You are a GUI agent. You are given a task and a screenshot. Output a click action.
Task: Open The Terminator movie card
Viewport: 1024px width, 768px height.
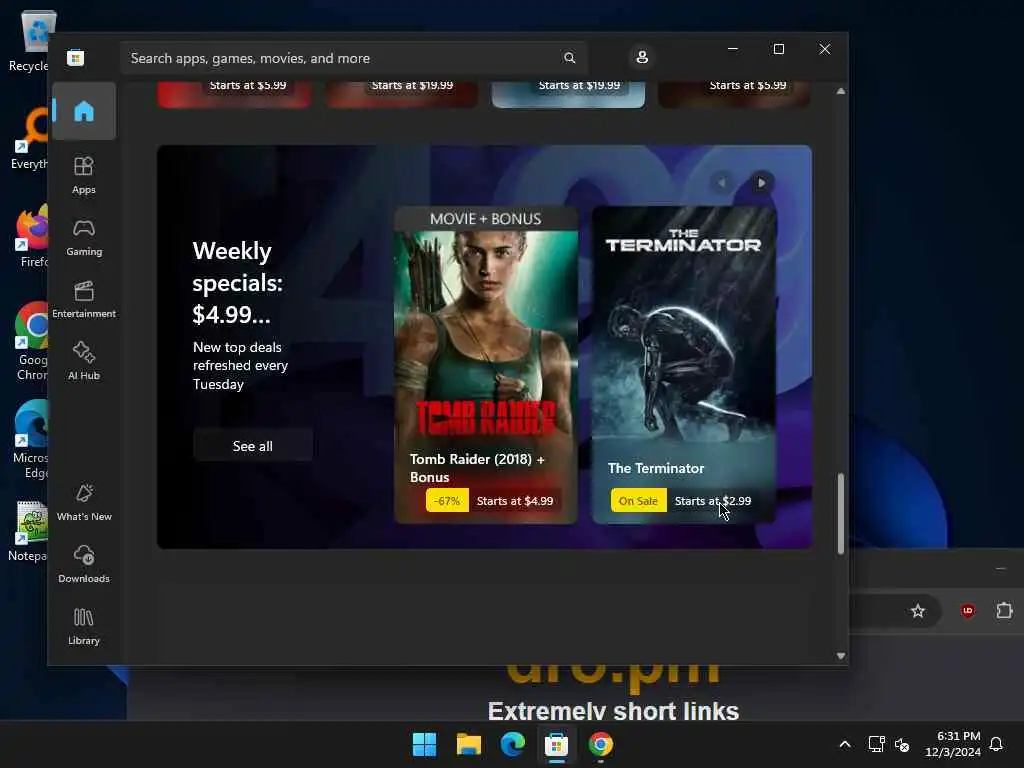click(684, 364)
